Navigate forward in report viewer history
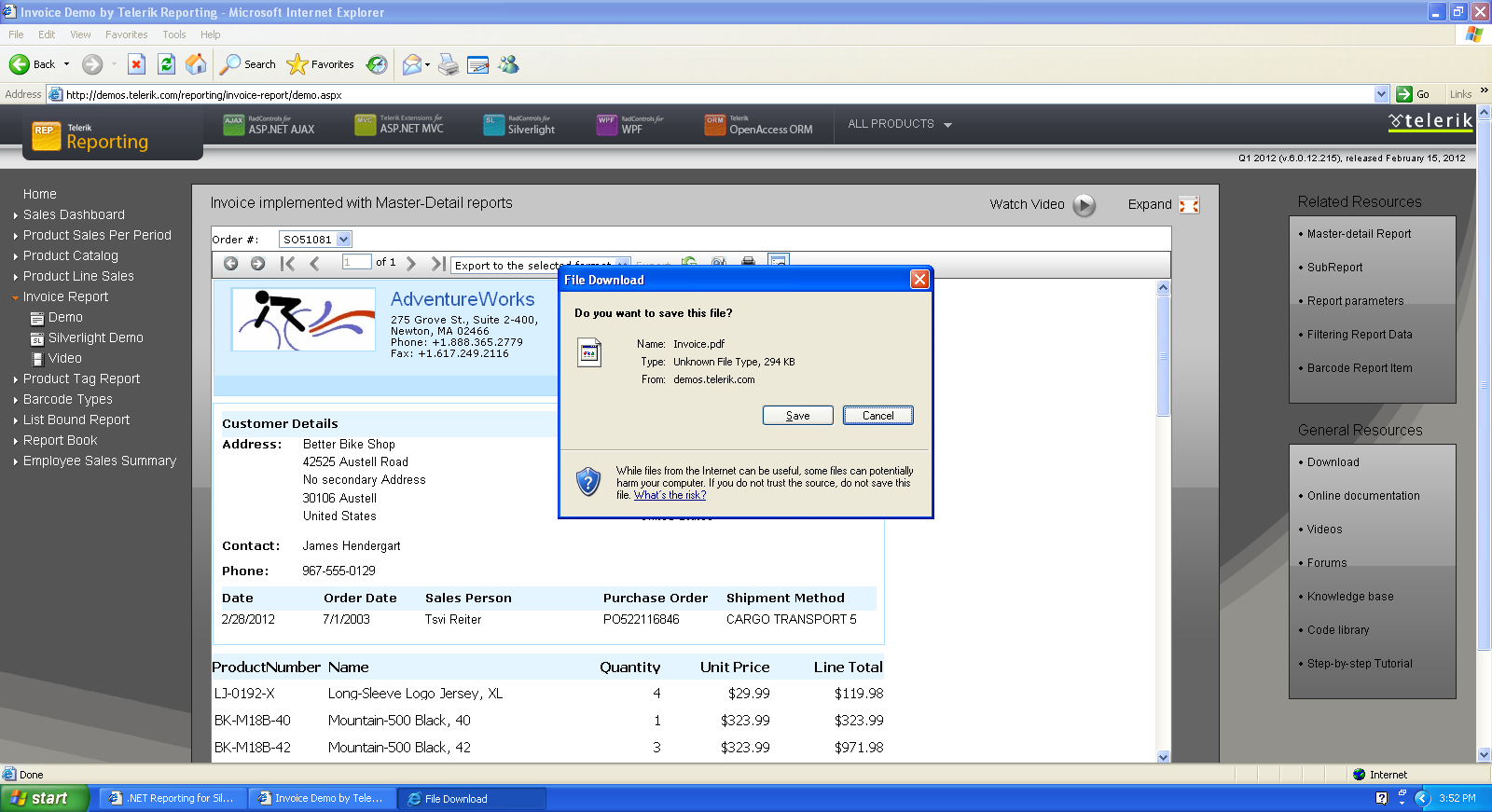Image resolution: width=1492 pixels, height=812 pixels. [258, 264]
